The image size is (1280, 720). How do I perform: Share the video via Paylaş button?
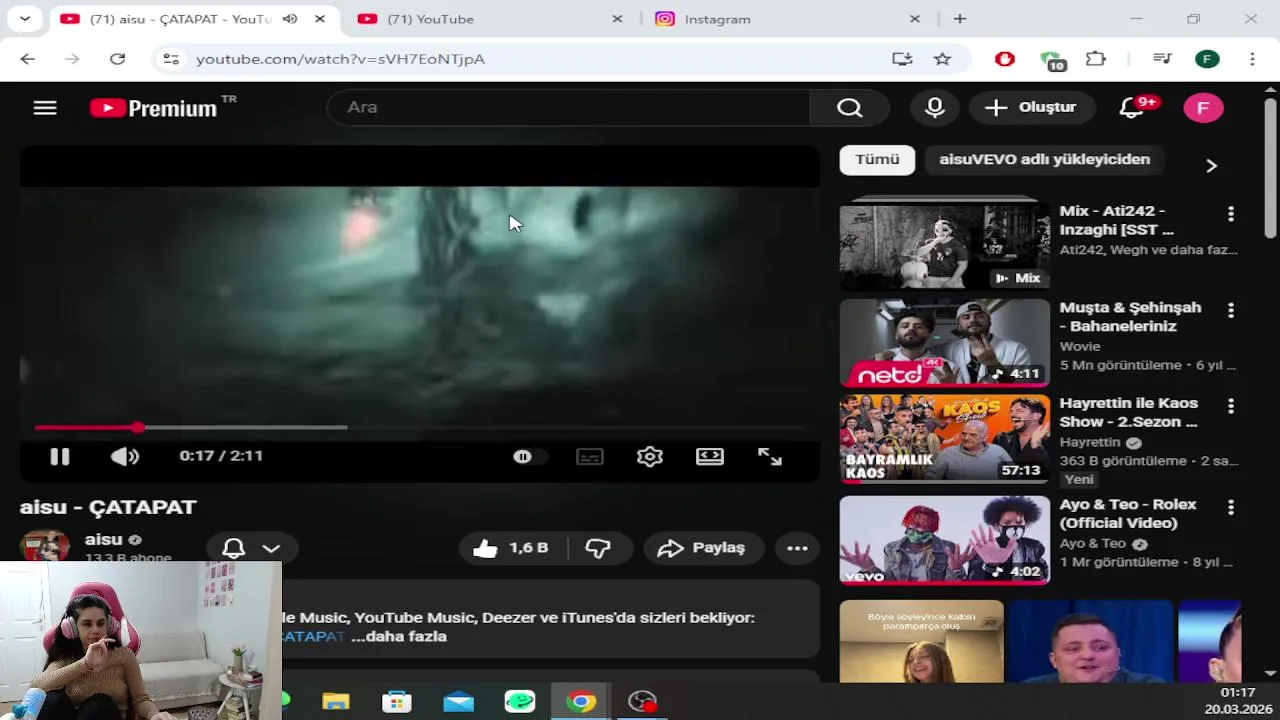(x=702, y=548)
